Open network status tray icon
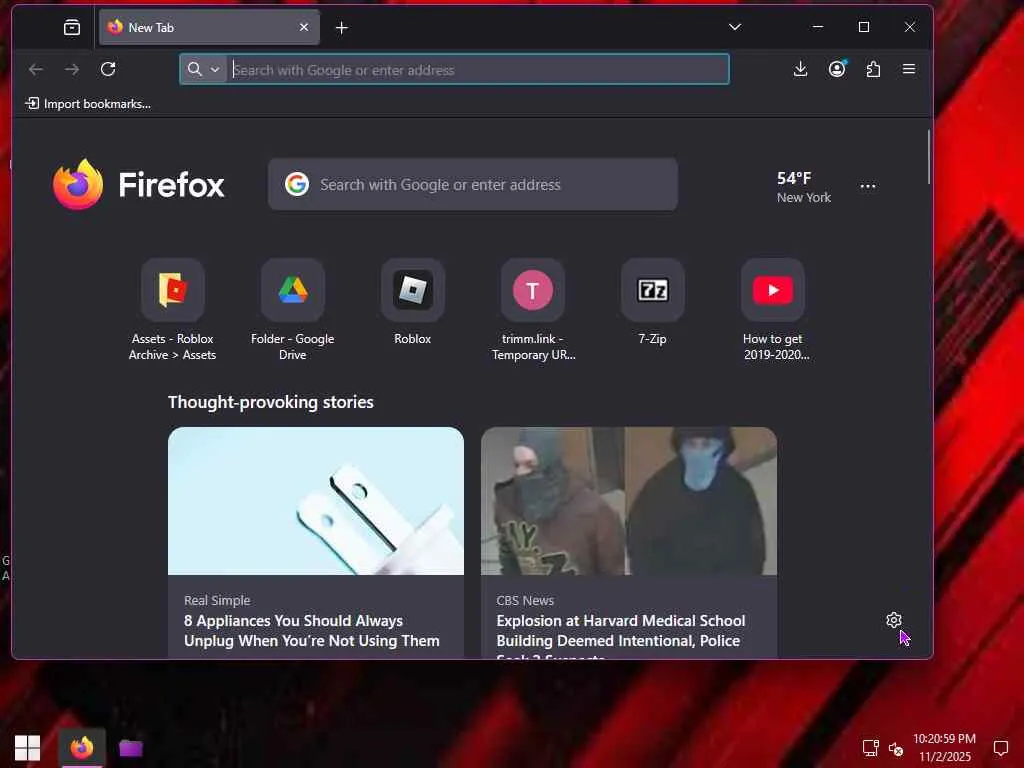1024x768 pixels. (x=871, y=748)
